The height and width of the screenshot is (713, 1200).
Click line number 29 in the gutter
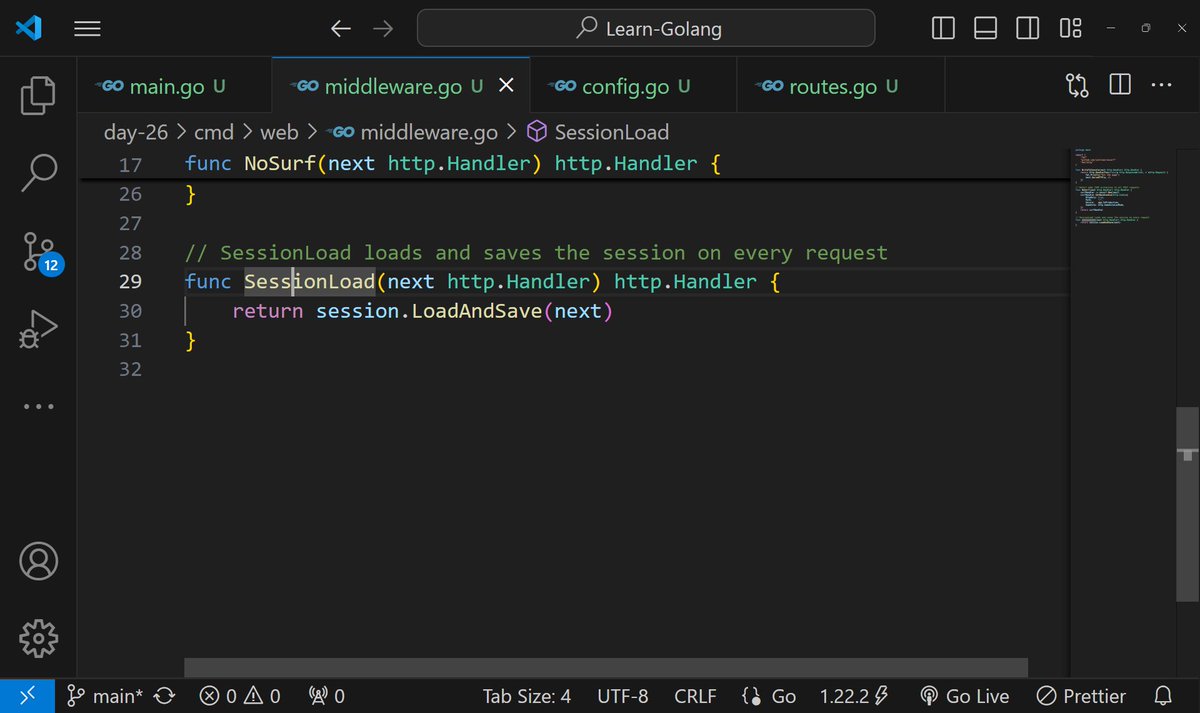point(130,282)
